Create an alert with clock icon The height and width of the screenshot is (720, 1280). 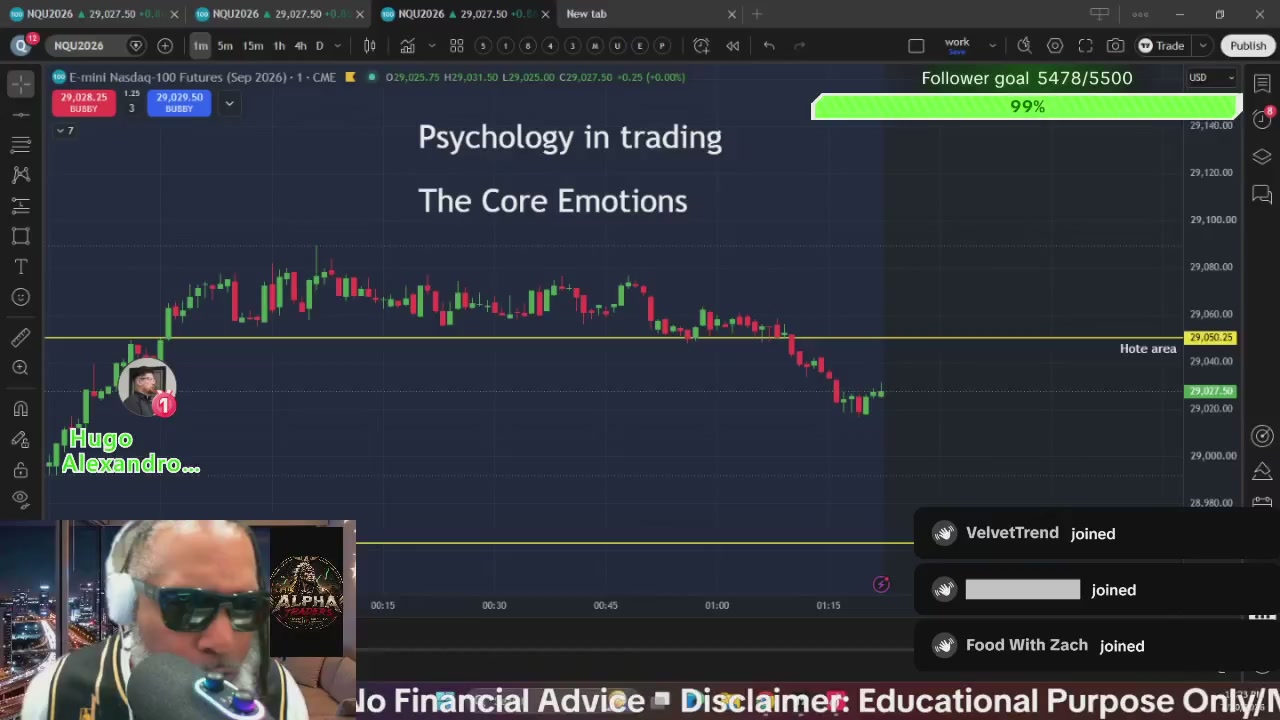click(x=701, y=46)
